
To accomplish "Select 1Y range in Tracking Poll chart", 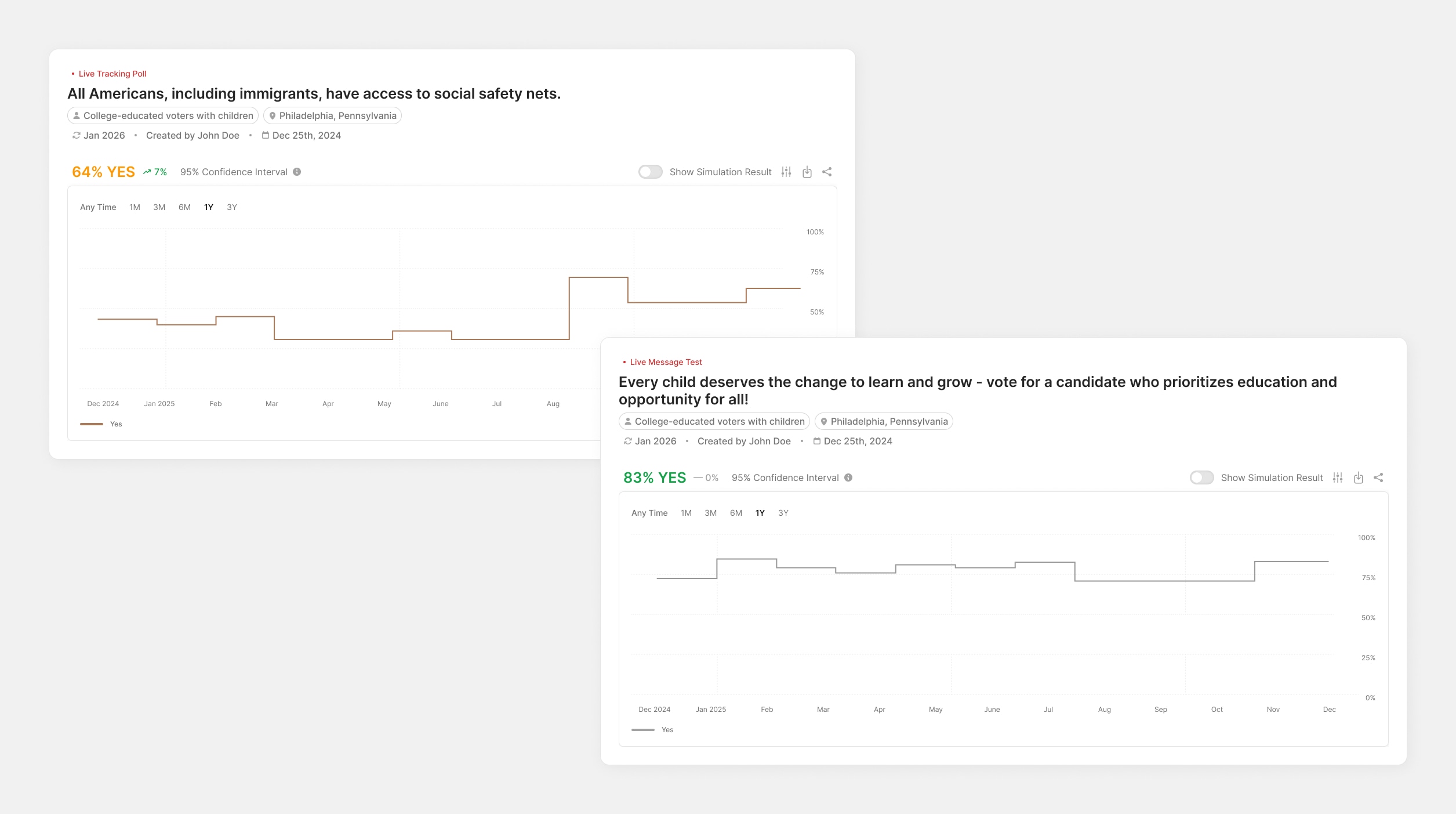I will [209, 207].
